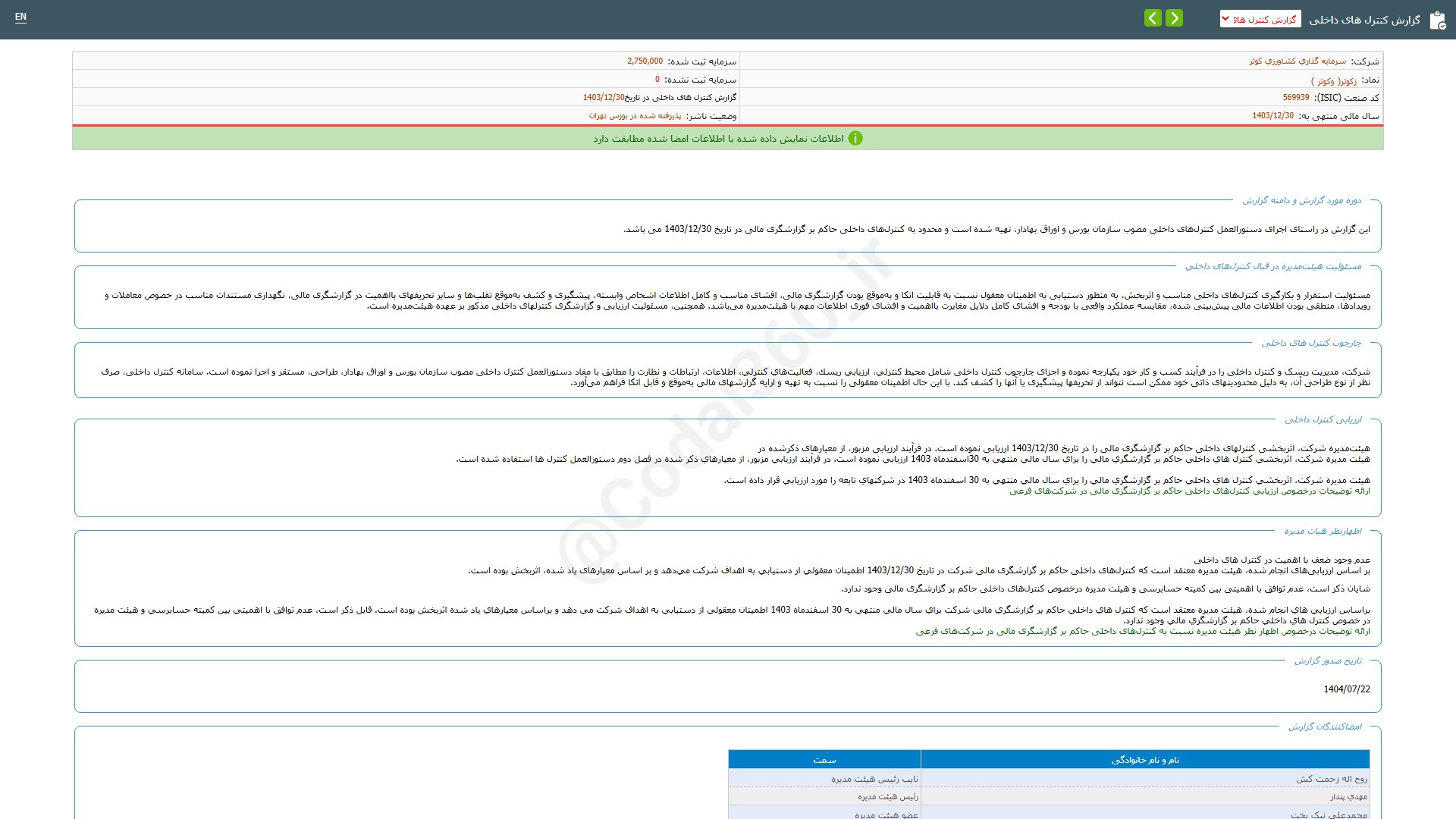This screenshot has width=1456, height=819.
Task: Click the publisher status پذيرفته شده در بورس تهران
Action: [x=635, y=116]
